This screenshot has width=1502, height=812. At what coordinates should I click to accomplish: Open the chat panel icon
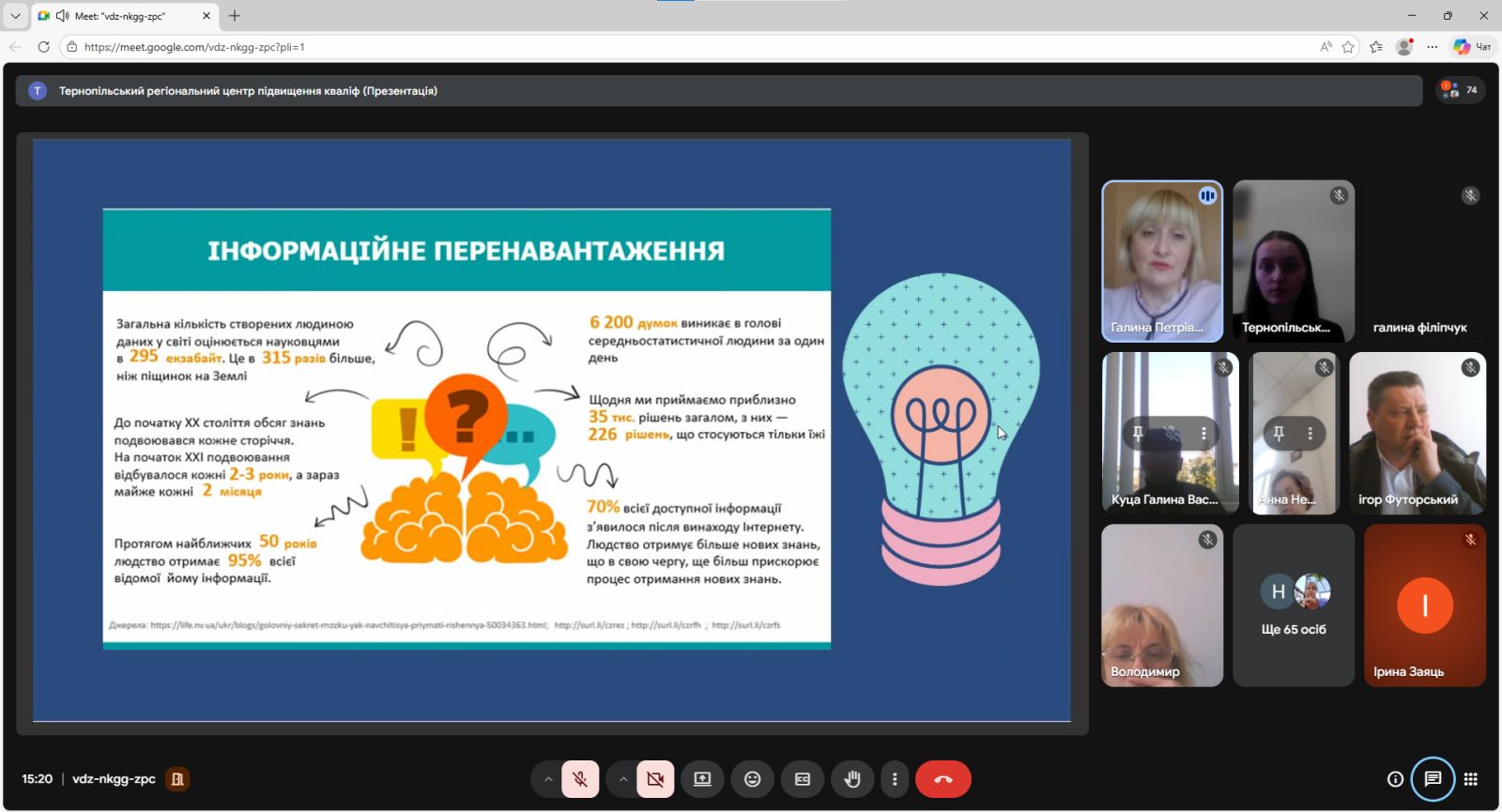[x=1433, y=779]
